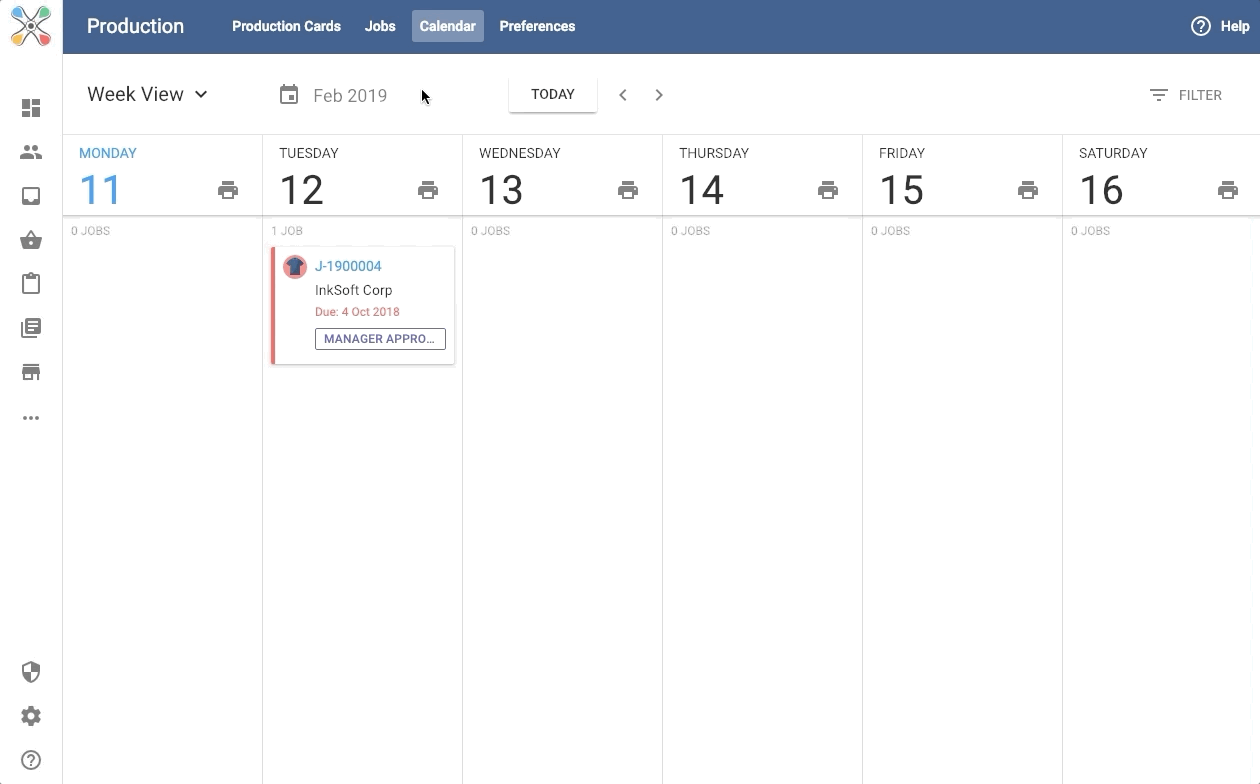Image resolution: width=1260 pixels, height=784 pixels.
Task: Click the ellipsis for more sidebar options
Action: click(x=31, y=418)
